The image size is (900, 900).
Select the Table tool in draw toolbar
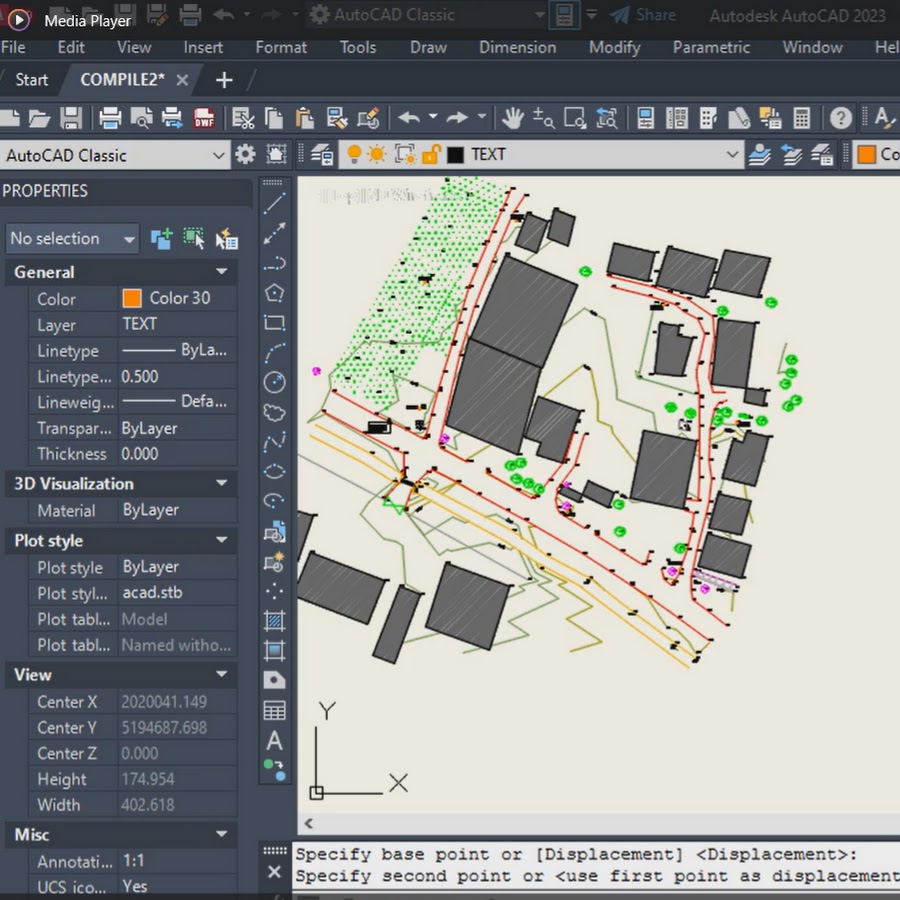click(x=274, y=711)
